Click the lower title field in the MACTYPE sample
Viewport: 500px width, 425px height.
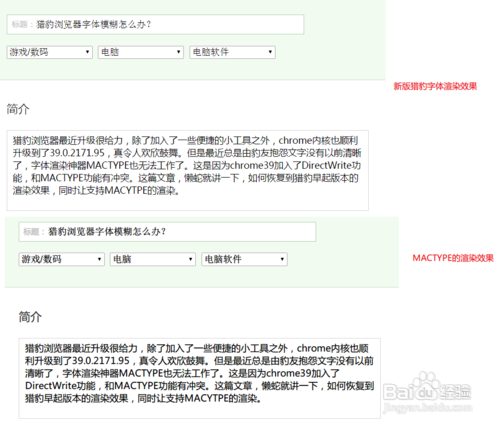(167, 232)
